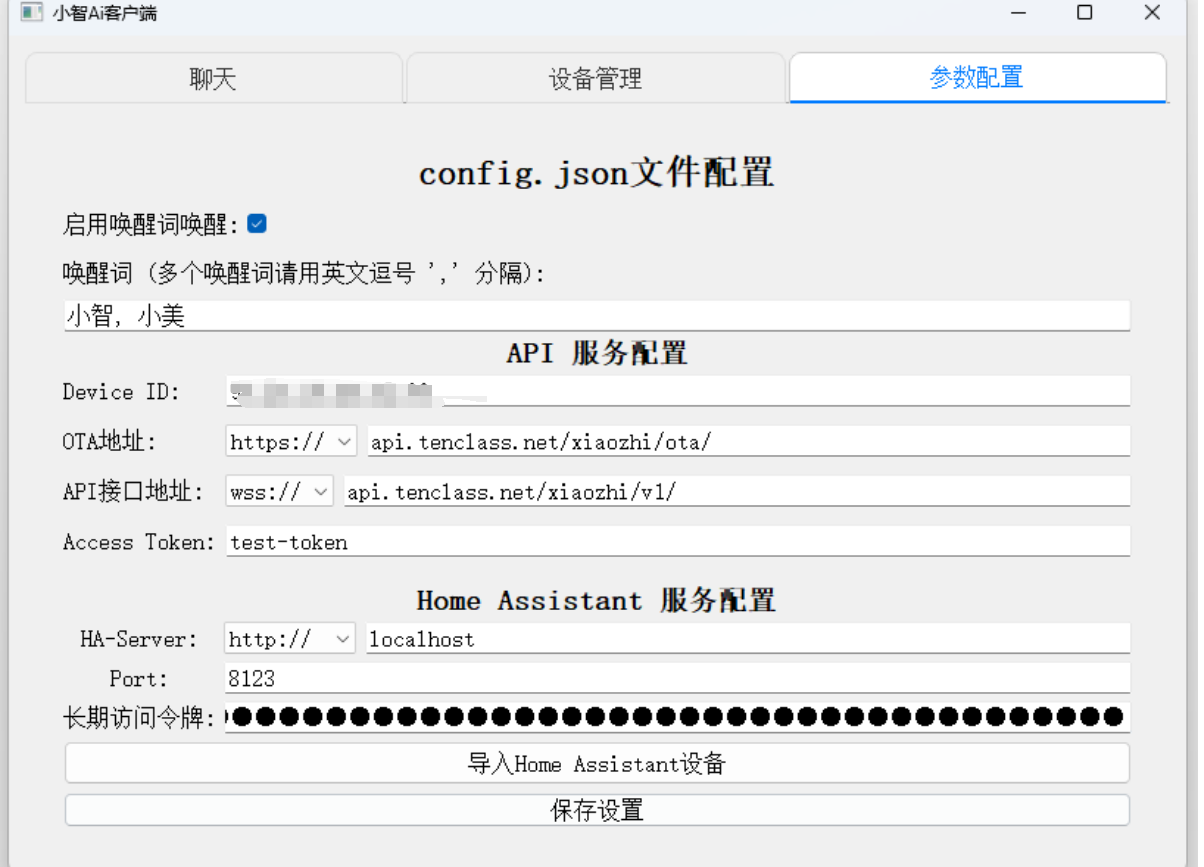Image resolution: width=1204 pixels, height=867 pixels.
Task: Select the 参数配置 tab
Action: coord(977,78)
